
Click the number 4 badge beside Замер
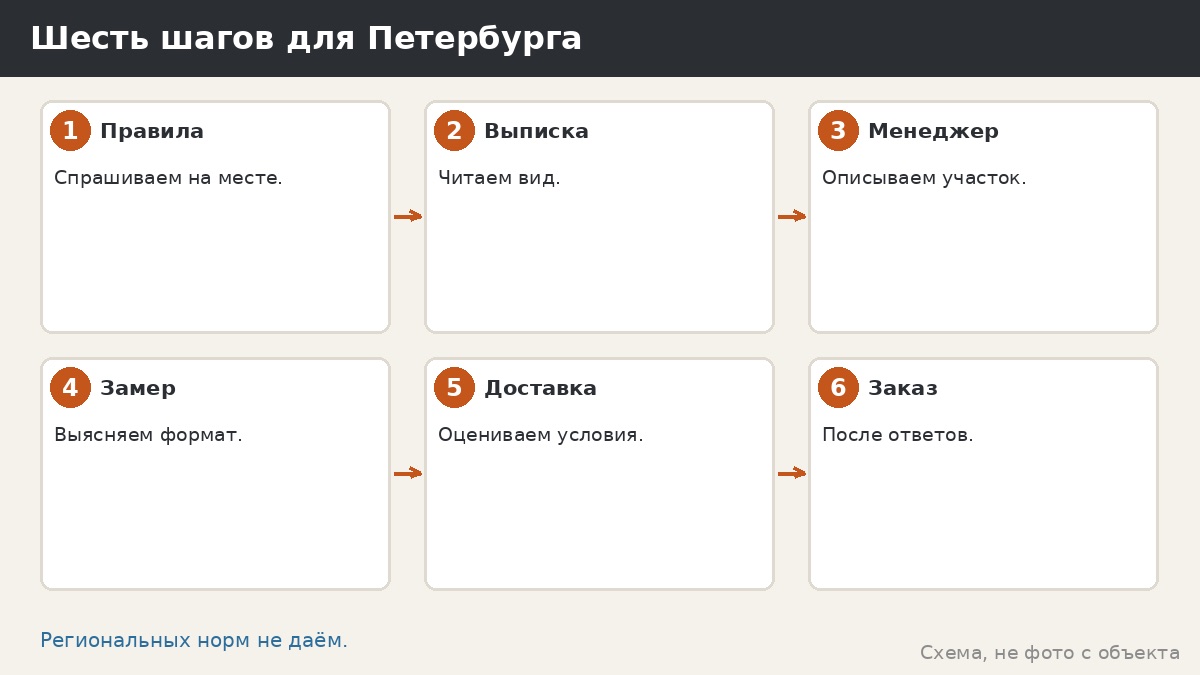(x=70, y=388)
